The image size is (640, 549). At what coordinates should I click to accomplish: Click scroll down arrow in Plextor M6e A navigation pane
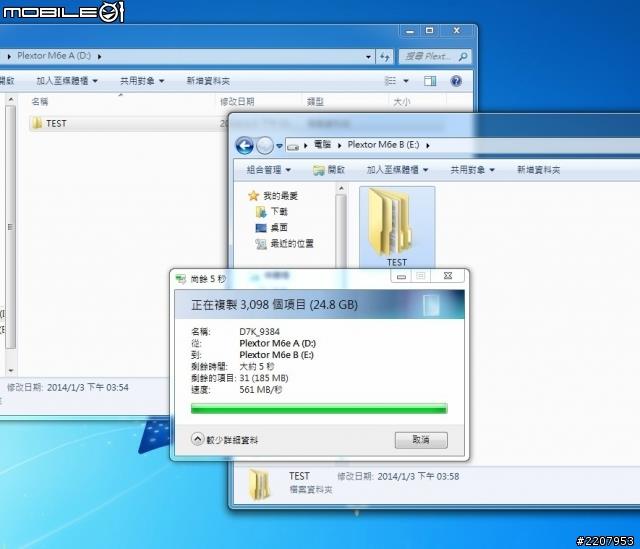pos(11,371)
